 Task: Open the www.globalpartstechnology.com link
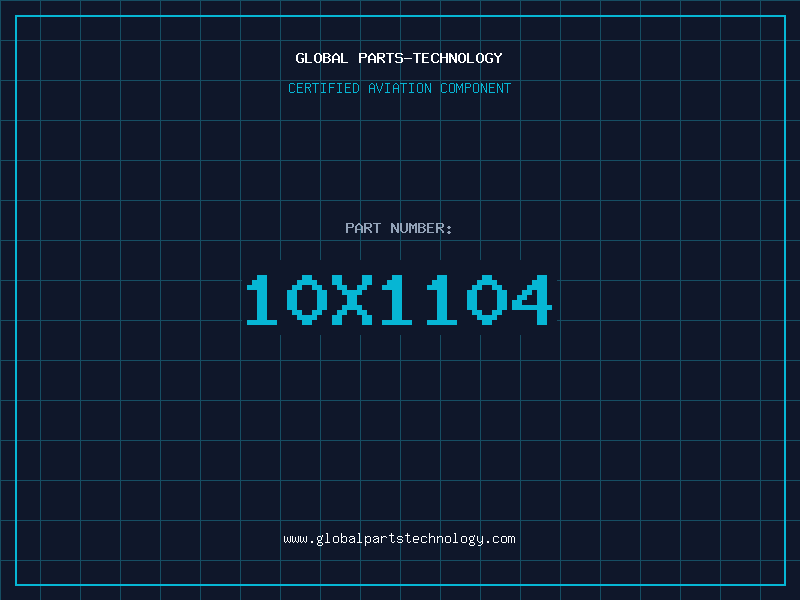399,539
